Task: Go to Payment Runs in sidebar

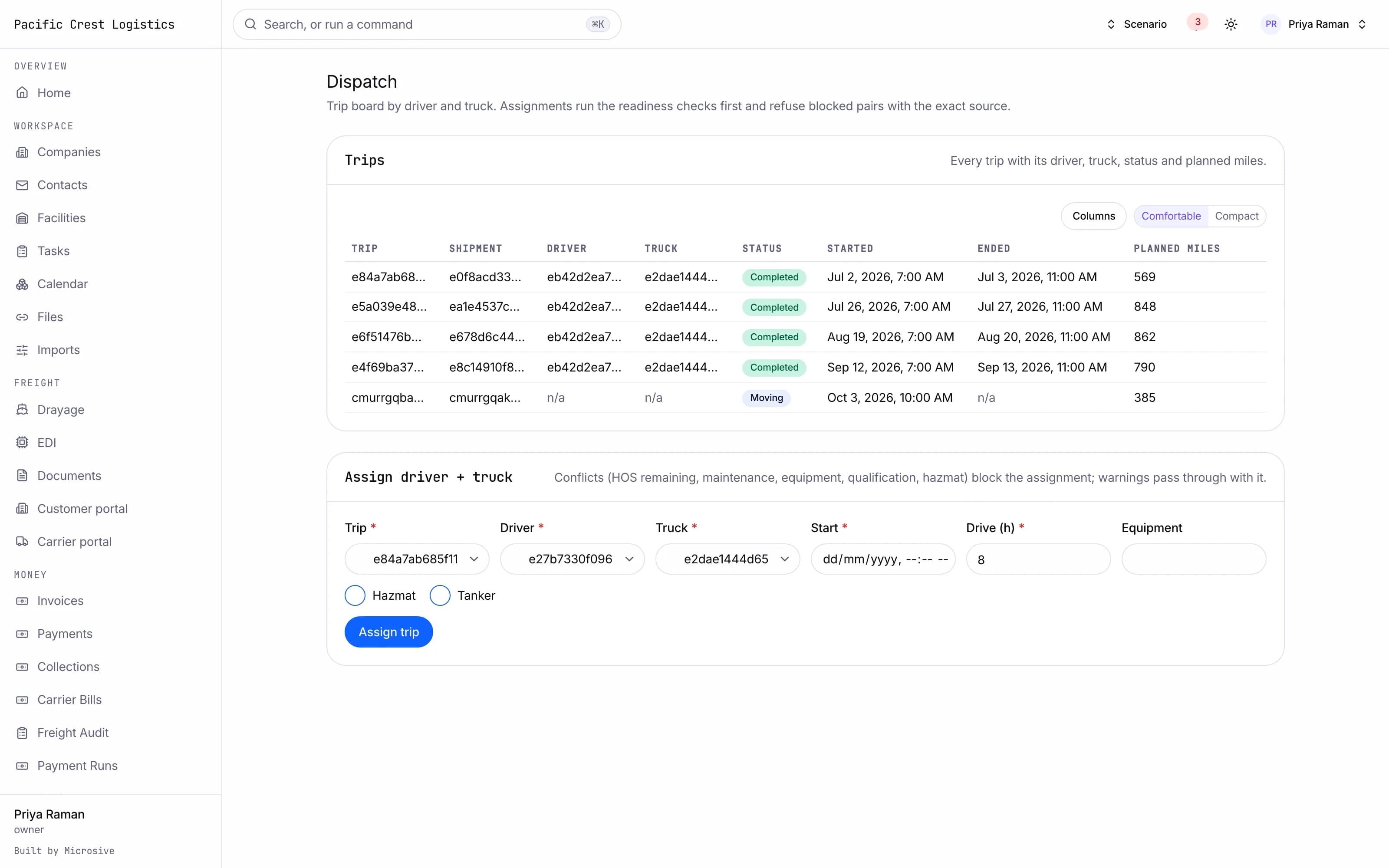Action: pyautogui.click(x=78, y=766)
